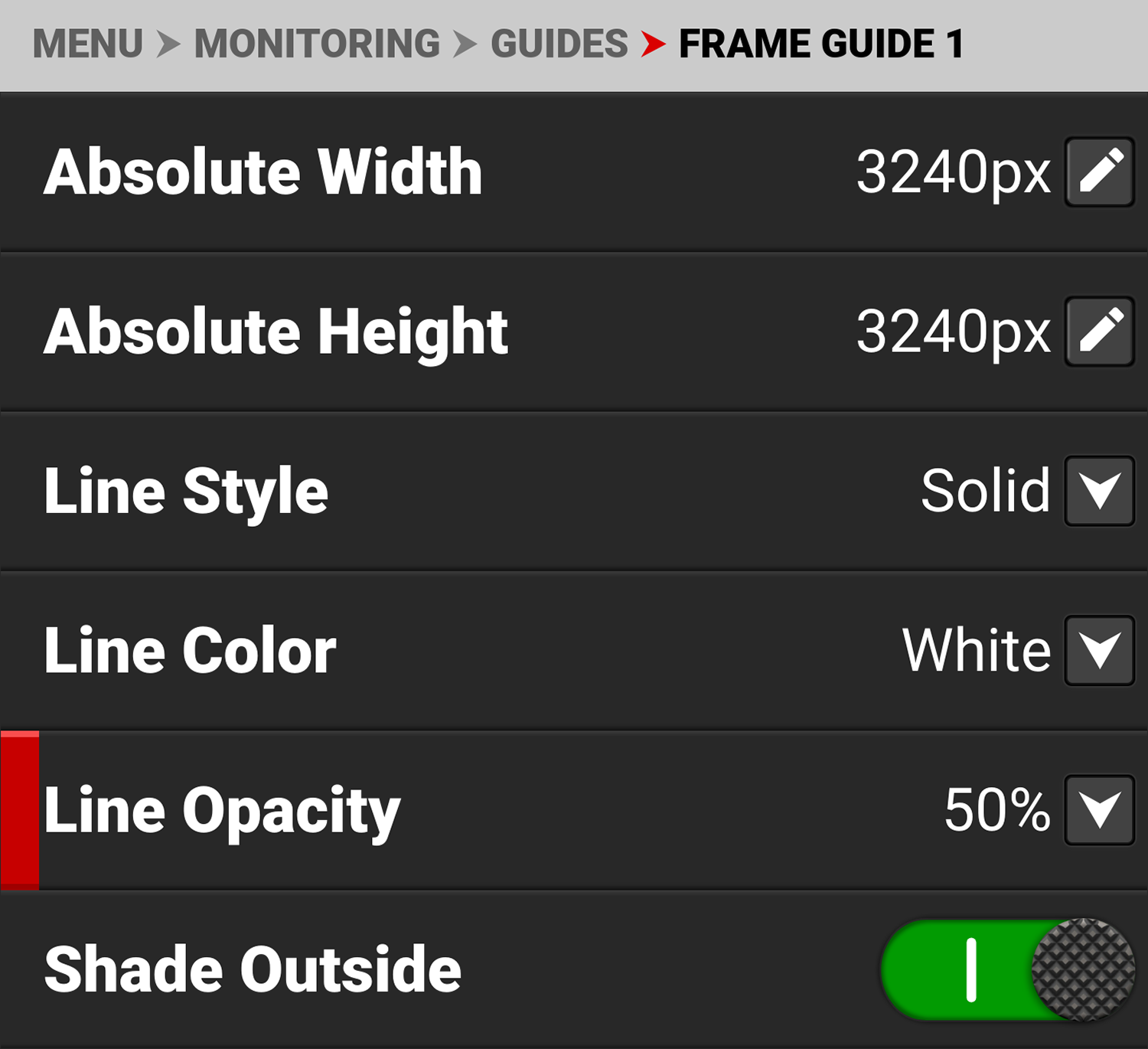1148x1049 pixels.
Task: Click the 50% line opacity value
Action: (996, 810)
